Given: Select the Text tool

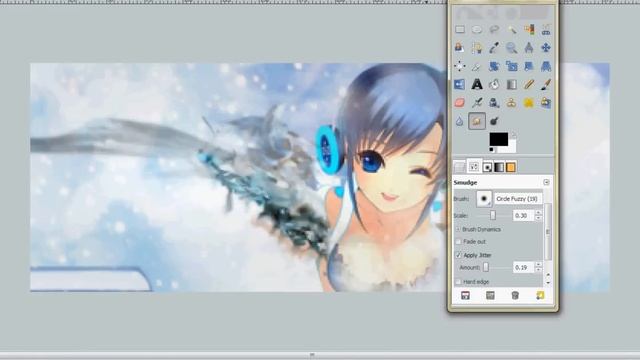Looking at the screenshot, I should [477, 84].
